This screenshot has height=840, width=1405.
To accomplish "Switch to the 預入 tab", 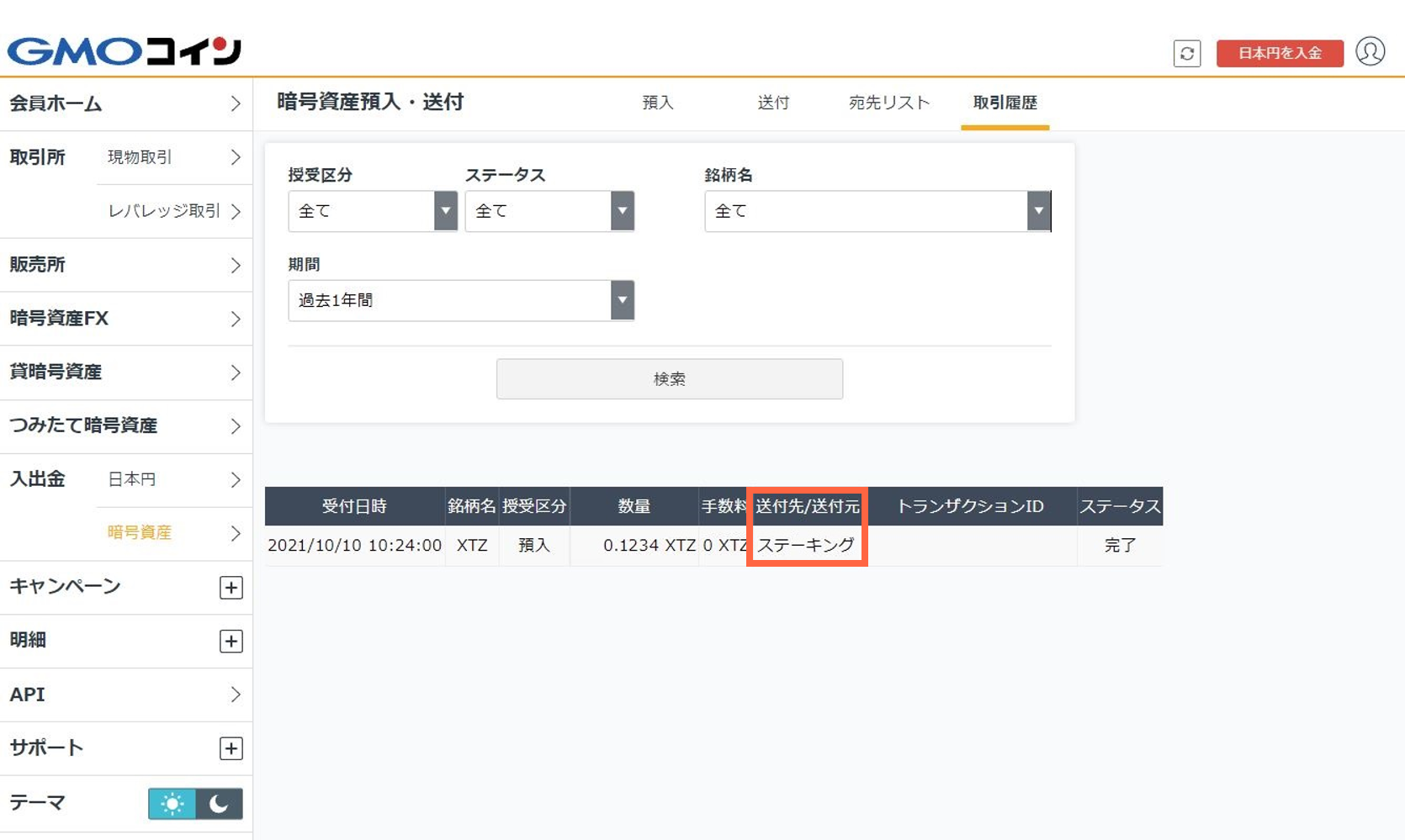I will (x=657, y=103).
